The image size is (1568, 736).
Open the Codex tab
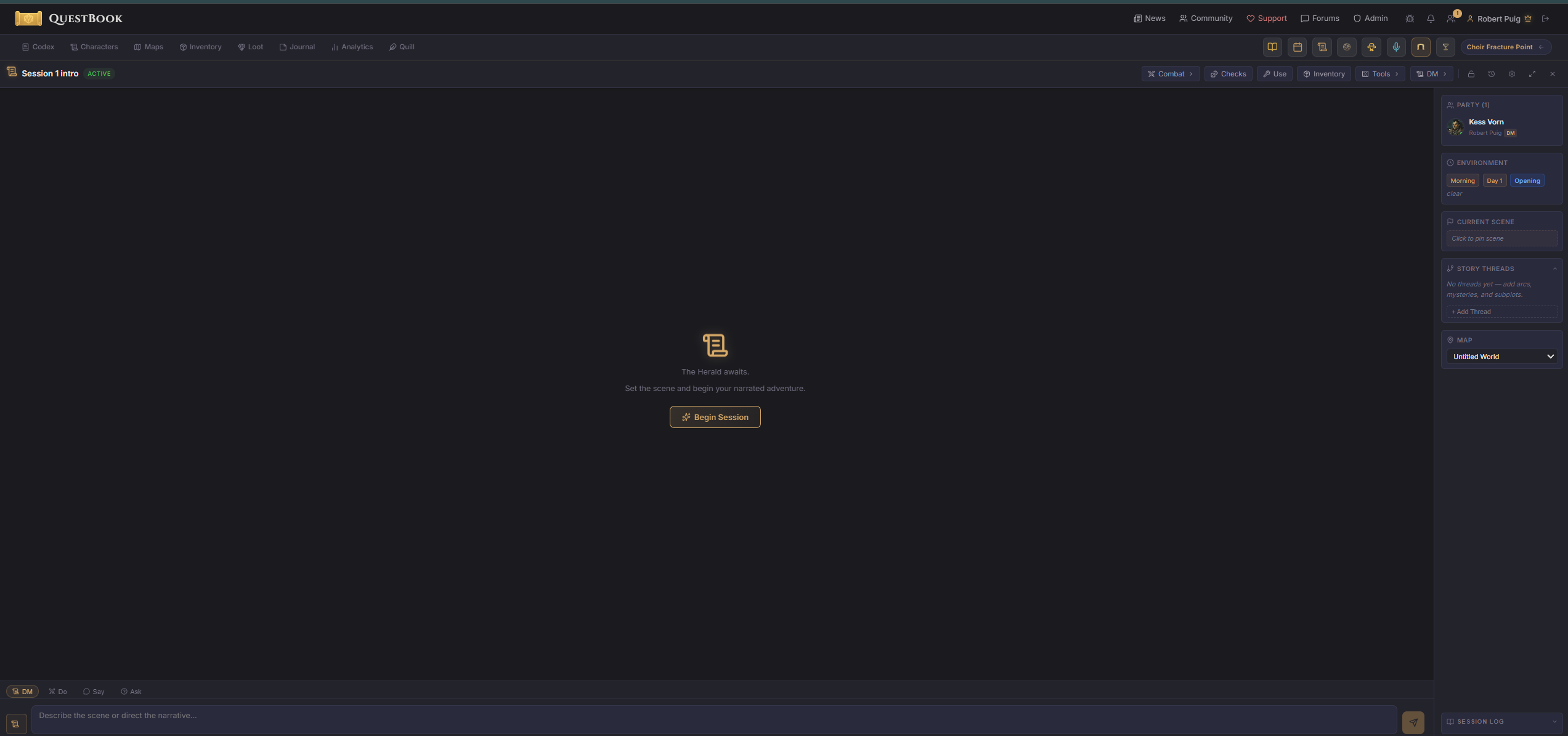38,47
